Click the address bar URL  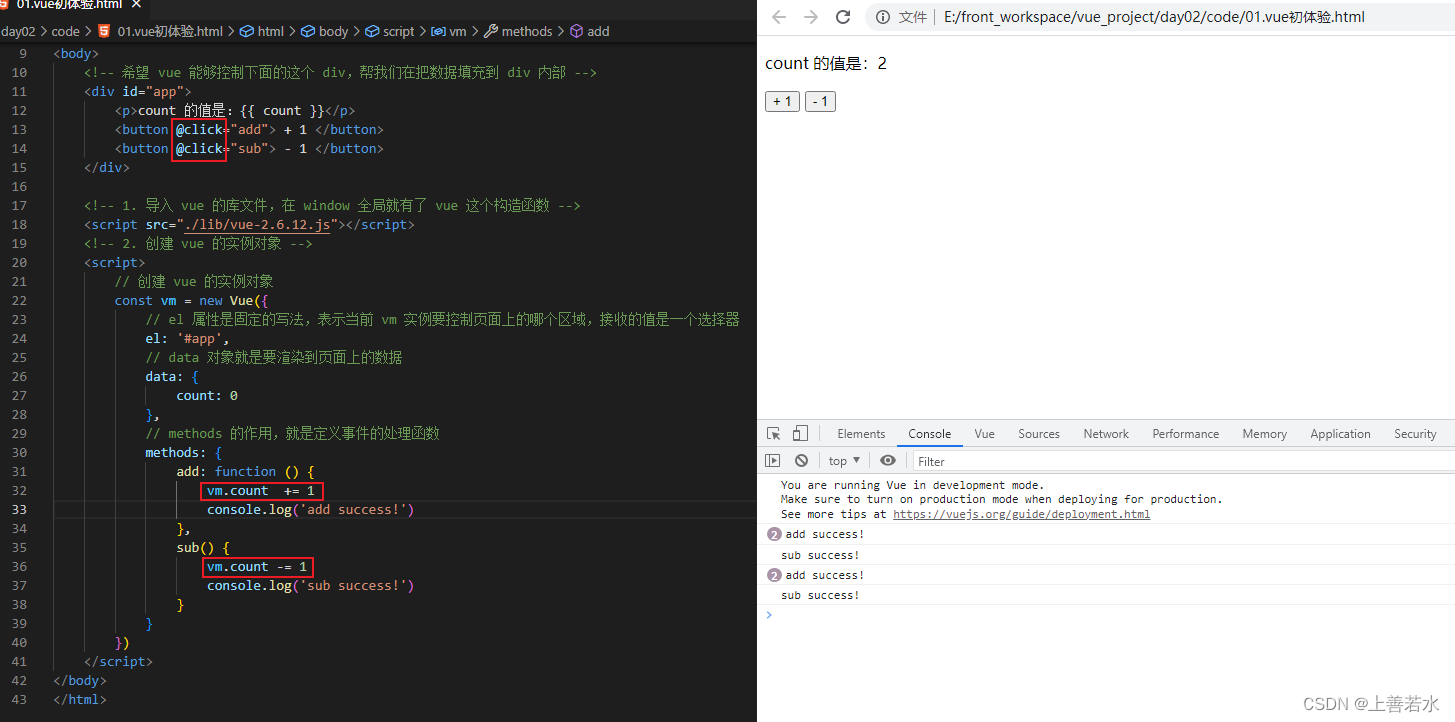coord(1154,17)
